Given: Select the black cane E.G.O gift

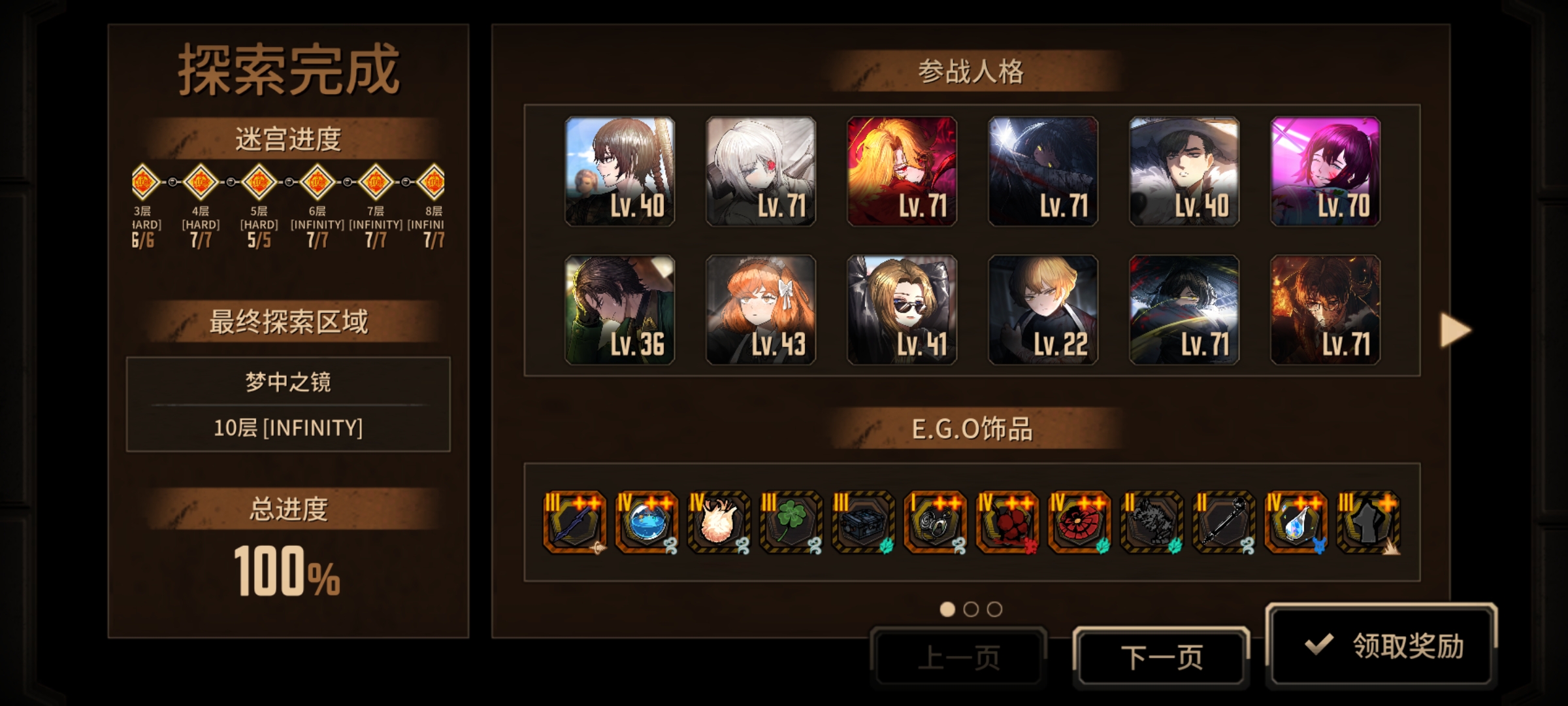Looking at the screenshot, I should pyautogui.click(x=1224, y=522).
